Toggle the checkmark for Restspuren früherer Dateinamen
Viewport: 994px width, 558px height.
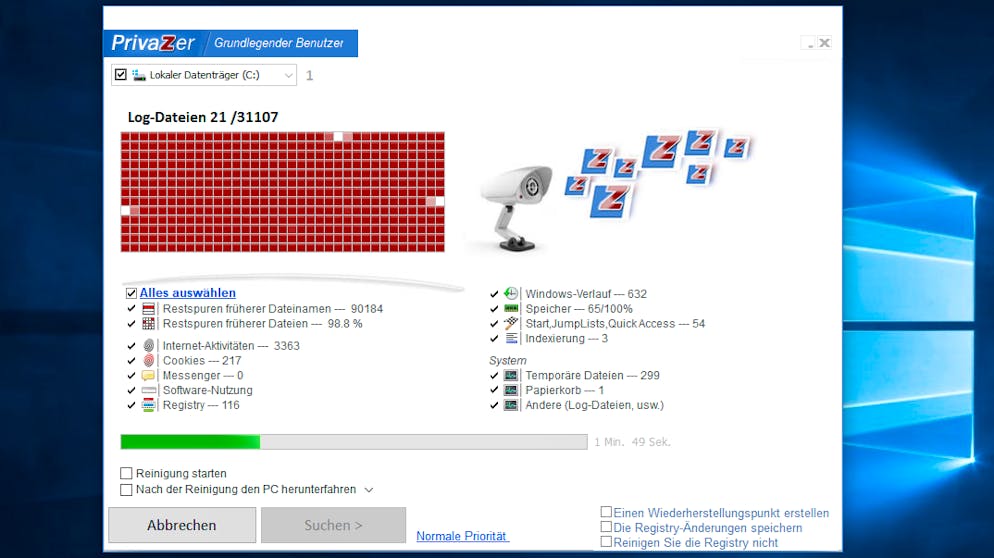(131, 309)
